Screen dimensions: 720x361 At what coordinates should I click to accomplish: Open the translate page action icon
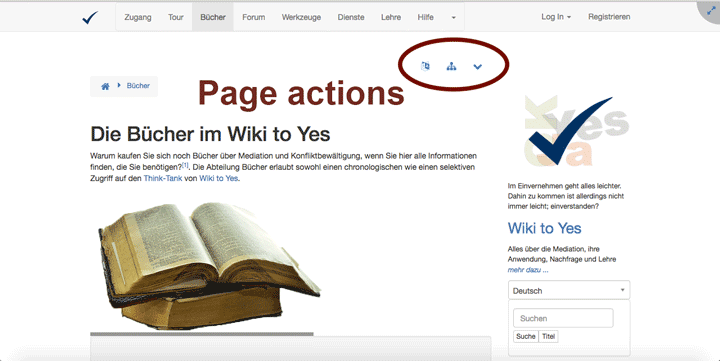coord(425,66)
